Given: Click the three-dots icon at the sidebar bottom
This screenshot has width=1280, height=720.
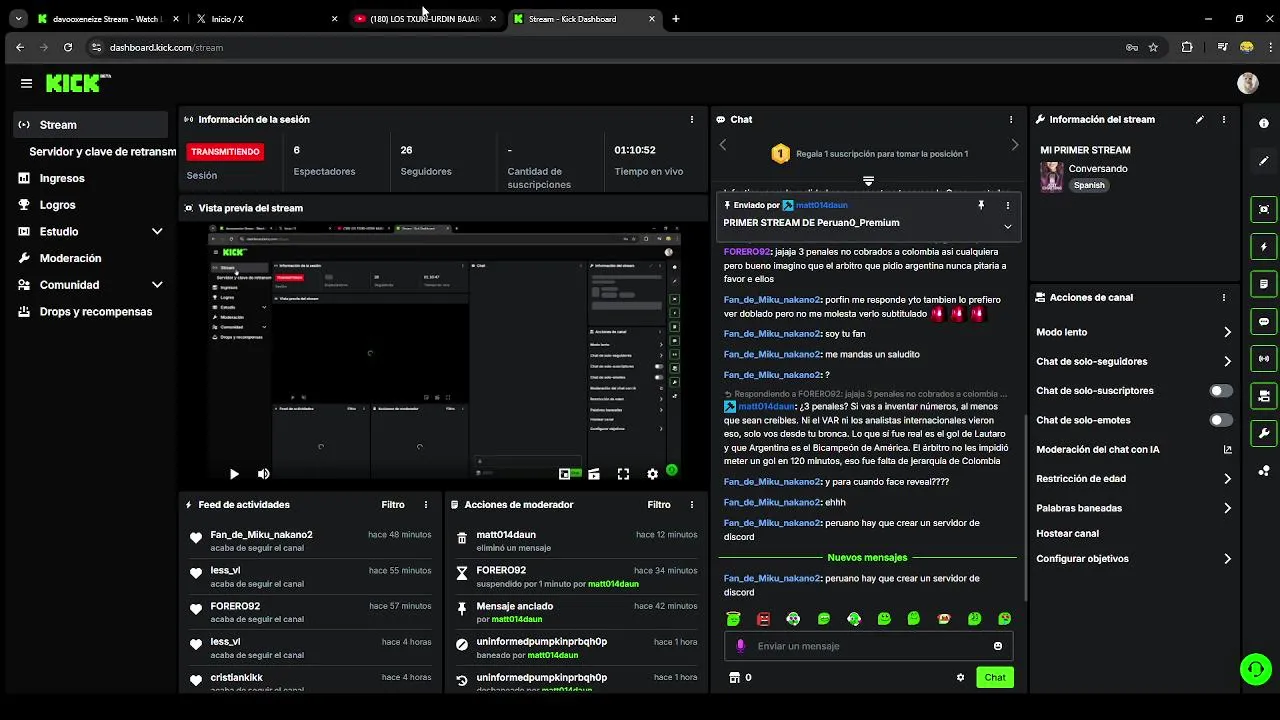Looking at the screenshot, I should pyautogui.click(x=1264, y=471).
